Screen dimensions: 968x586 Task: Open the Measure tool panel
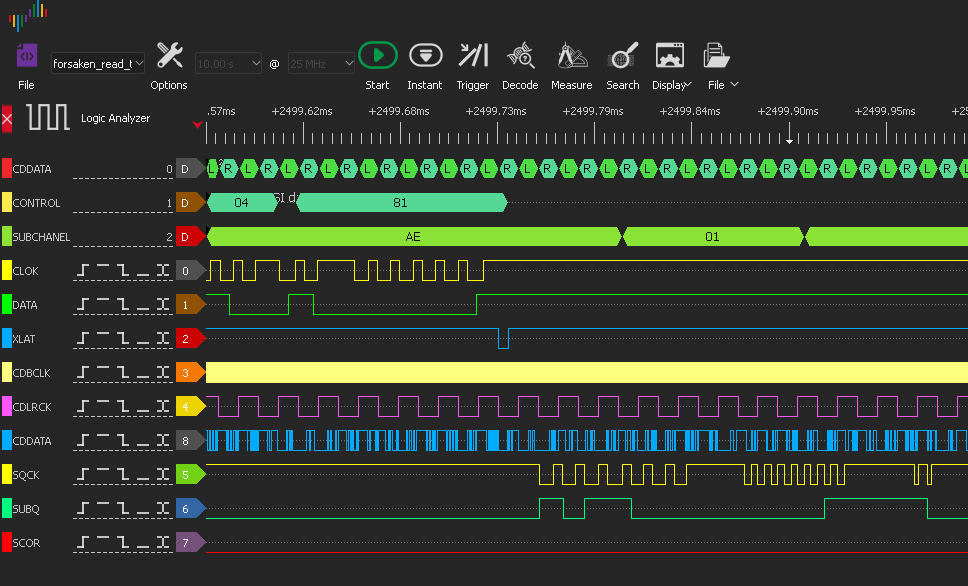point(571,56)
